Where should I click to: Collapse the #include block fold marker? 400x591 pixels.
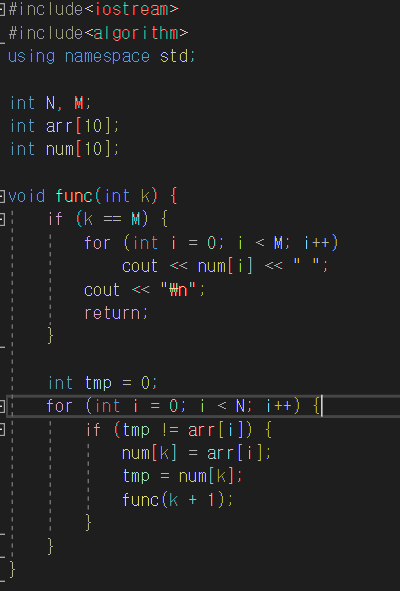(x=2, y=9)
